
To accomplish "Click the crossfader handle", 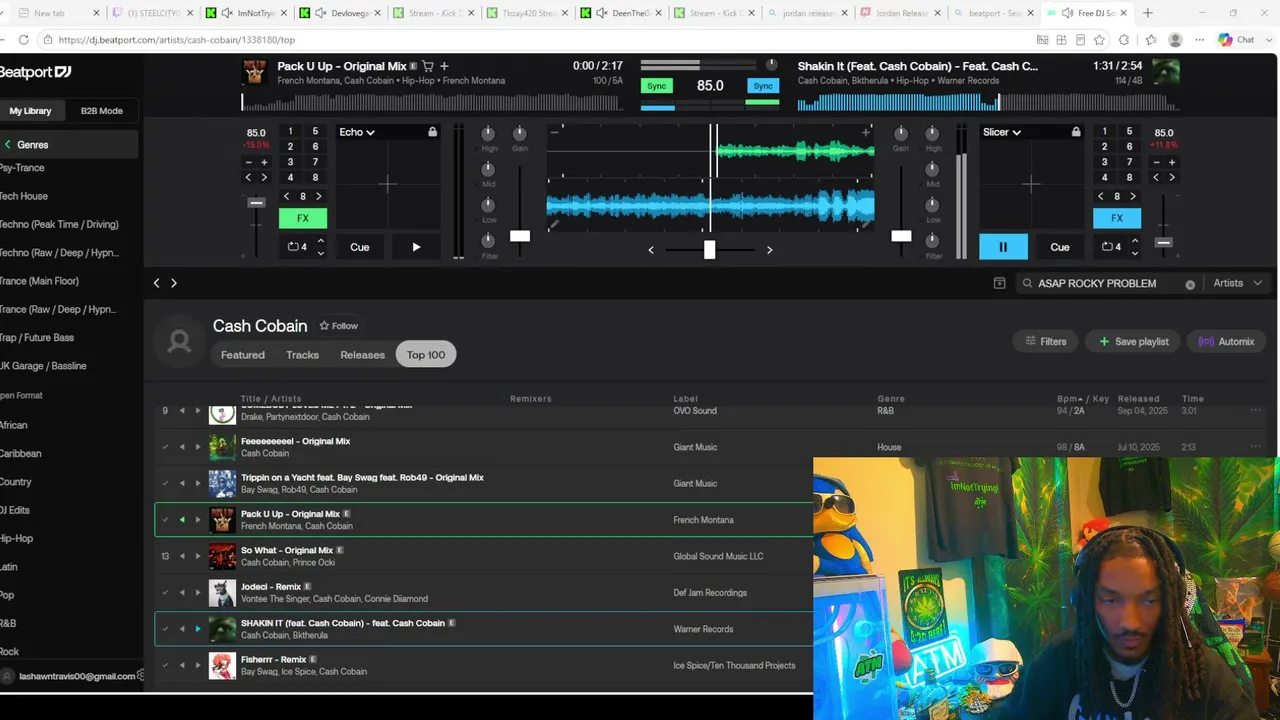I will pos(709,250).
